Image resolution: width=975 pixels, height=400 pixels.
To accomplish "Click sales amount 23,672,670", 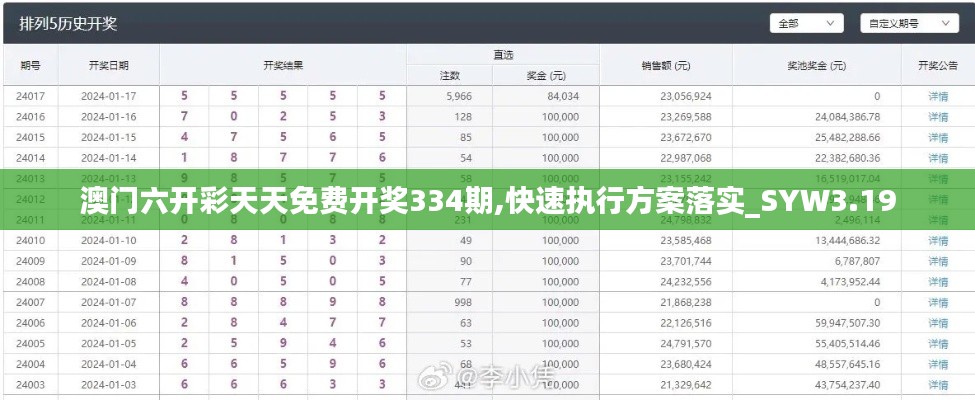I will click(x=686, y=137).
